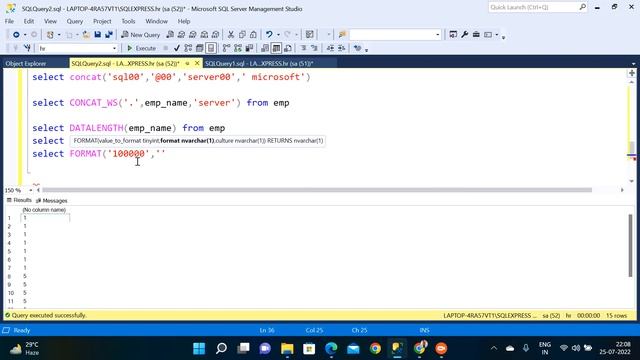Click the editor horizontal scrollbar

pyautogui.click(x=317, y=190)
